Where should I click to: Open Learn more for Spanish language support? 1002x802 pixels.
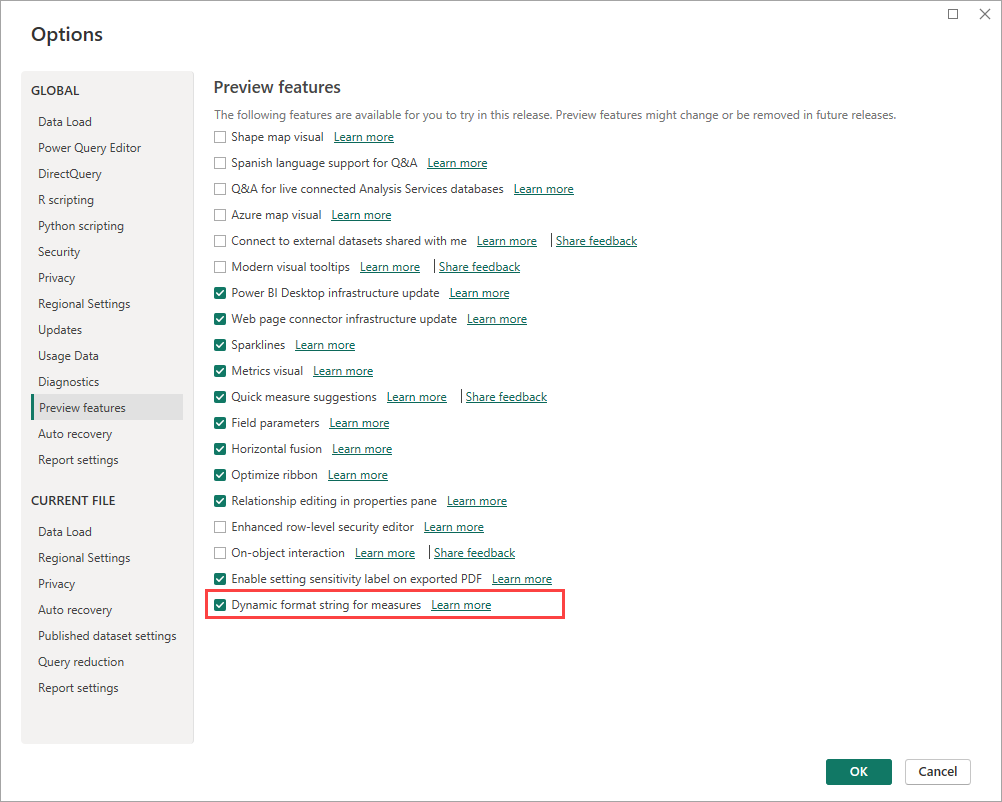(x=457, y=163)
